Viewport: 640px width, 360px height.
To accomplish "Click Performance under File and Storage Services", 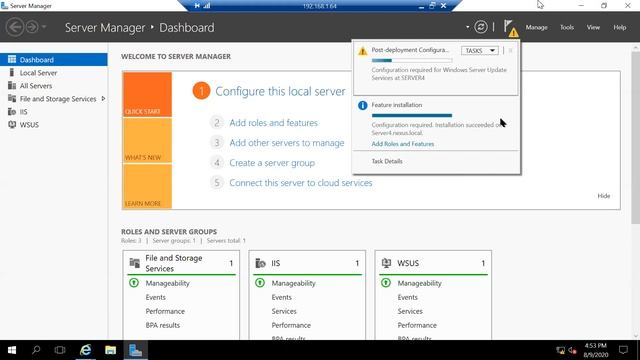I will pyautogui.click(x=165, y=311).
